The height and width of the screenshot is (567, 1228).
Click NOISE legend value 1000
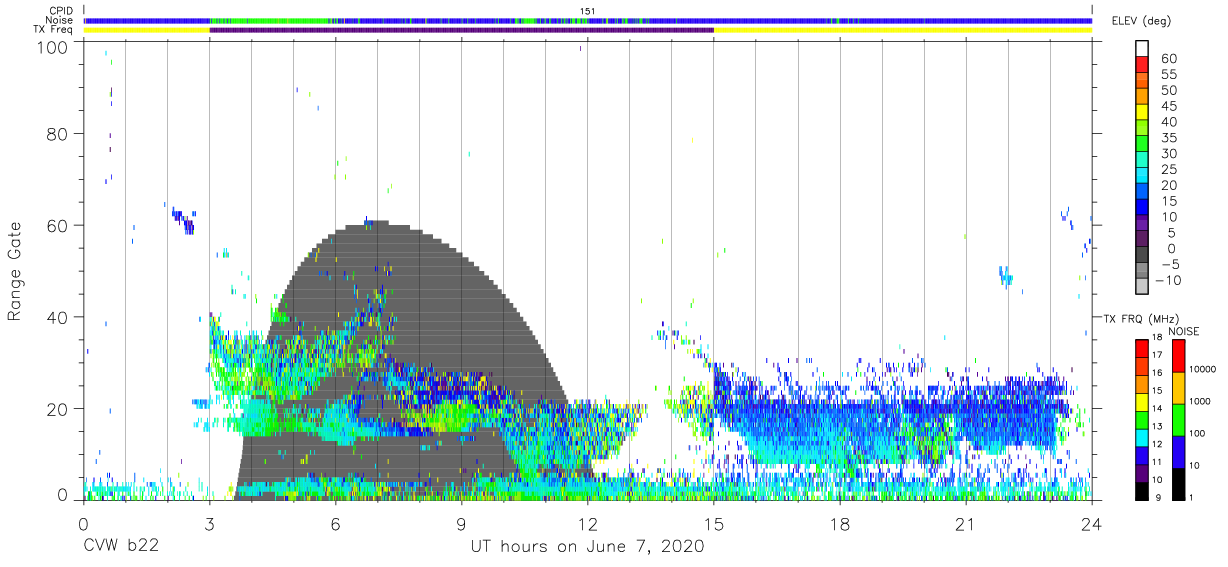(x=1198, y=401)
